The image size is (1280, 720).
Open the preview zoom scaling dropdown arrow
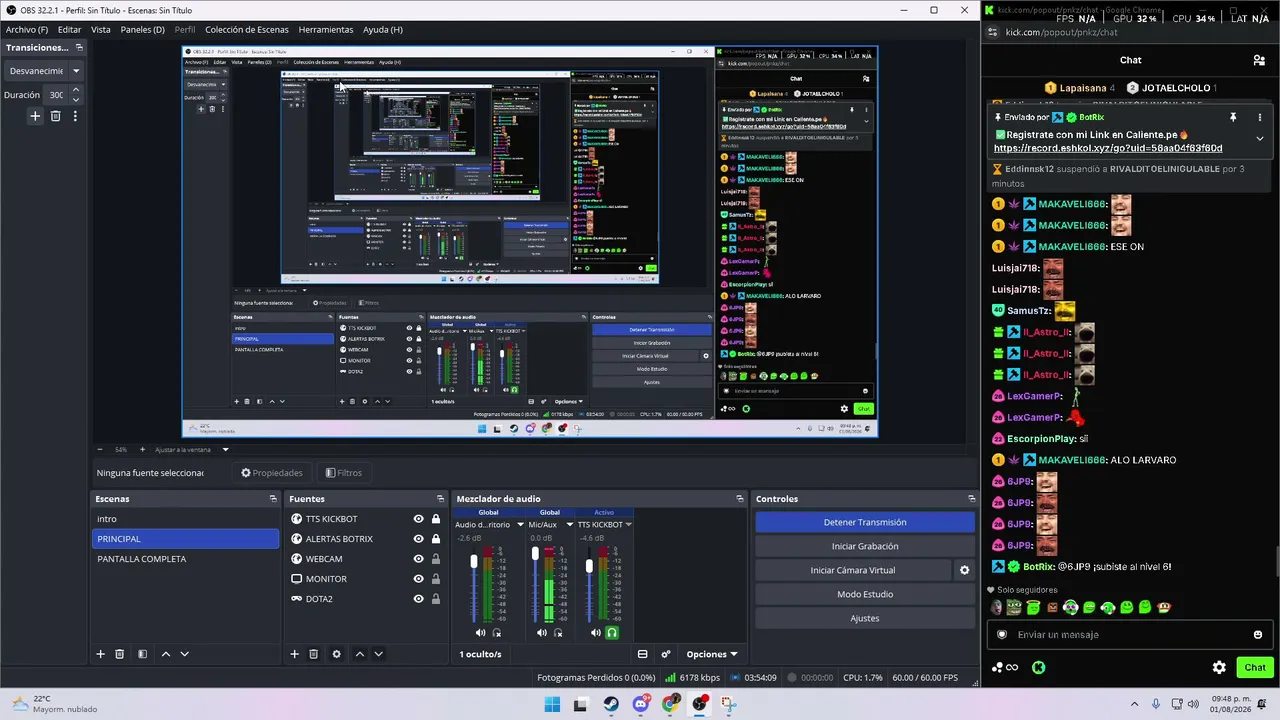tap(225, 450)
